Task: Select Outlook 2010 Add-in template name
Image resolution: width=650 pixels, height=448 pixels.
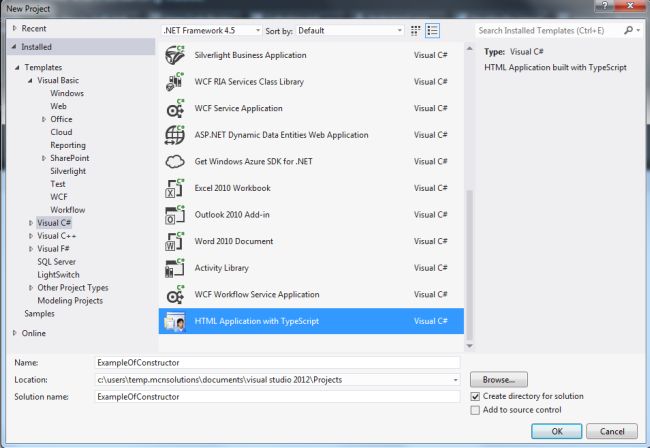Action: 232,215
